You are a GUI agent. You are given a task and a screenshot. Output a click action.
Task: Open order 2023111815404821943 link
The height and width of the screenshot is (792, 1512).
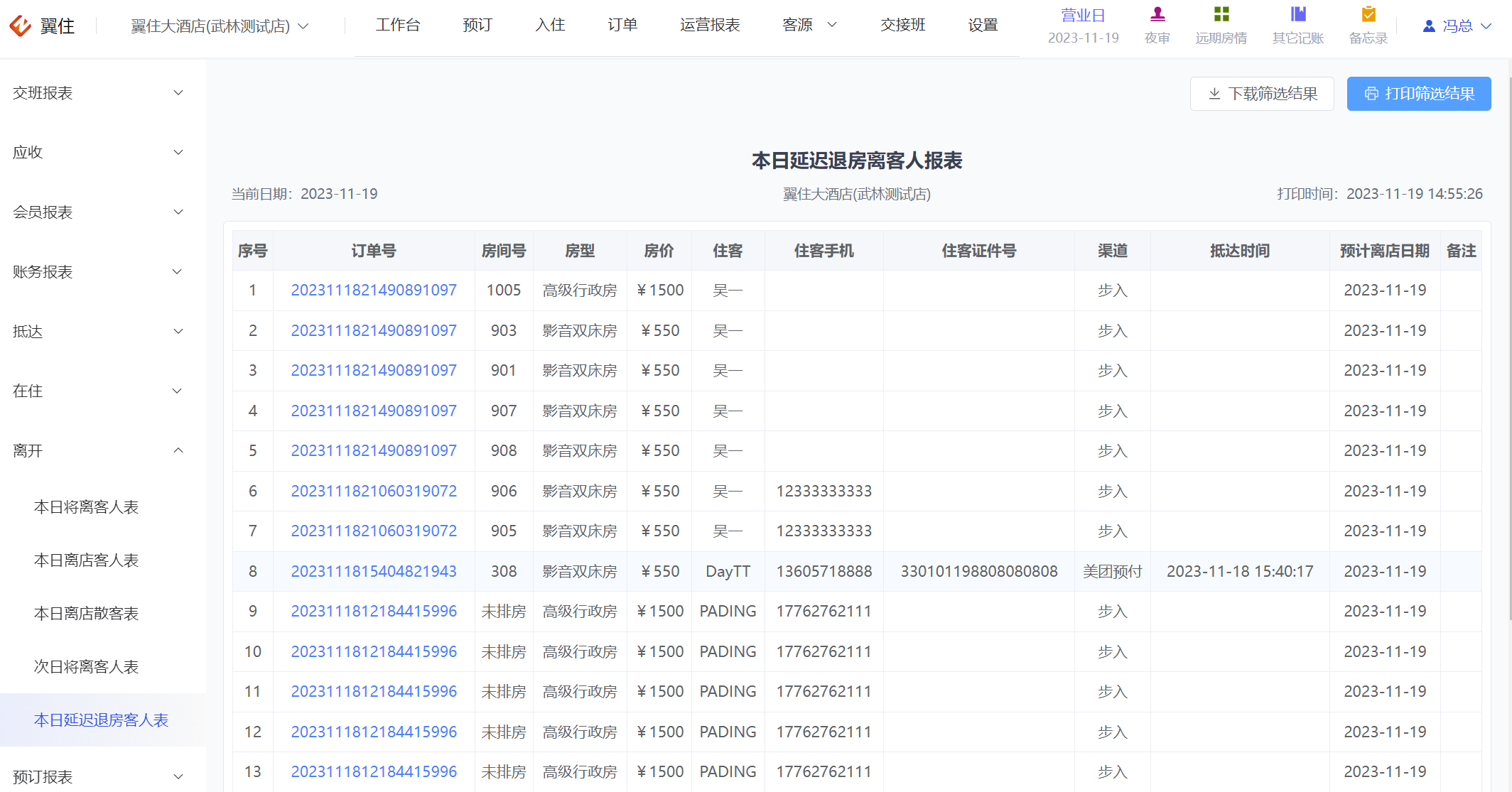(374, 572)
